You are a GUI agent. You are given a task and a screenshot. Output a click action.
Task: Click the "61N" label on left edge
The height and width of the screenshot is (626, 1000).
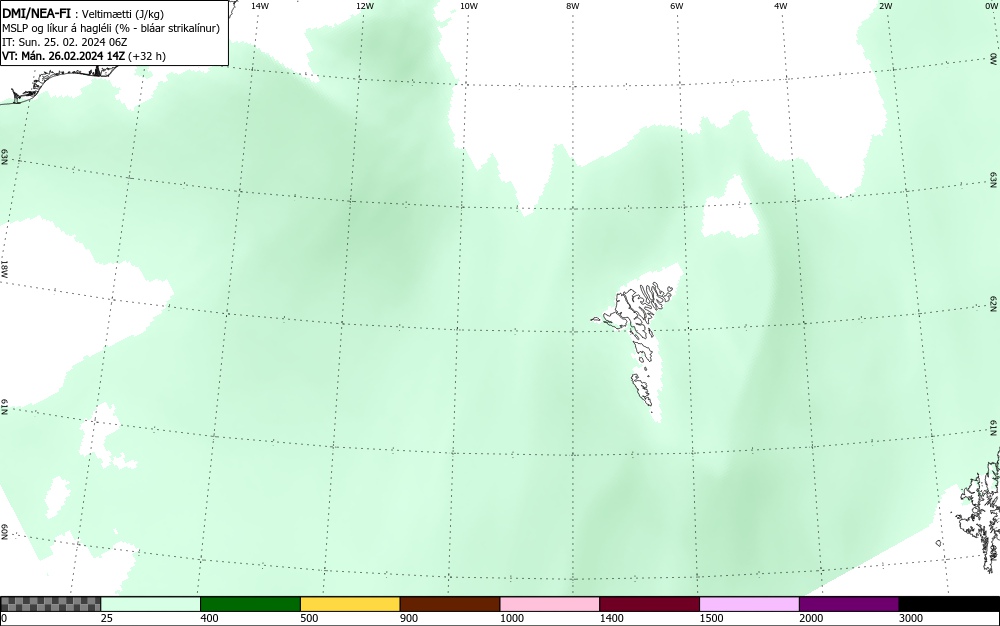pyautogui.click(x=4, y=407)
